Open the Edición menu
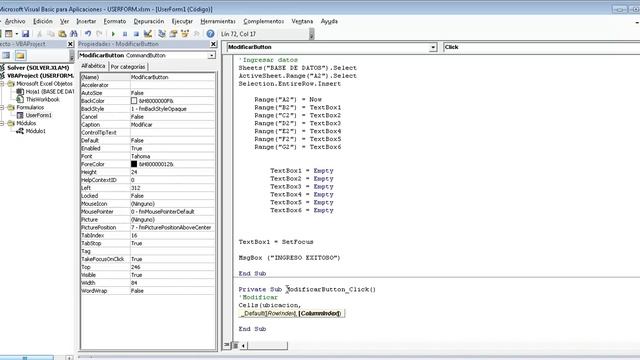The image size is (640, 360). coord(43,21)
